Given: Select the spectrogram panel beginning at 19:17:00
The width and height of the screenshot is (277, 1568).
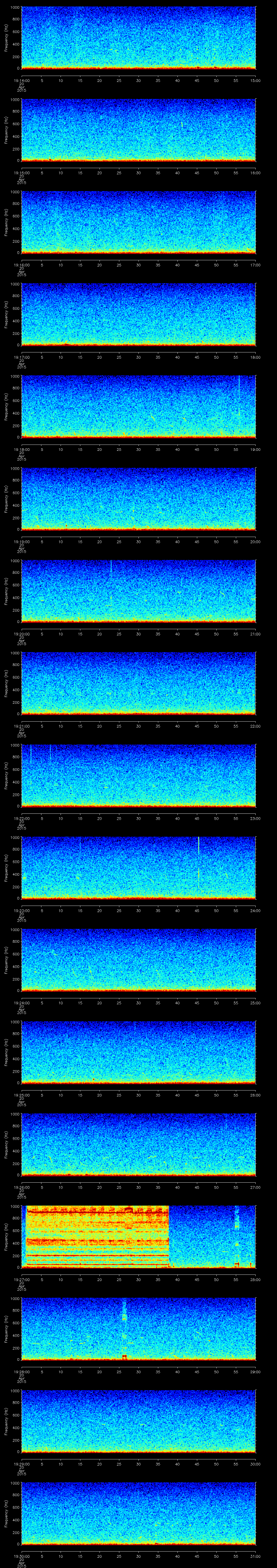Looking at the screenshot, I should click(x=138, y=314).
